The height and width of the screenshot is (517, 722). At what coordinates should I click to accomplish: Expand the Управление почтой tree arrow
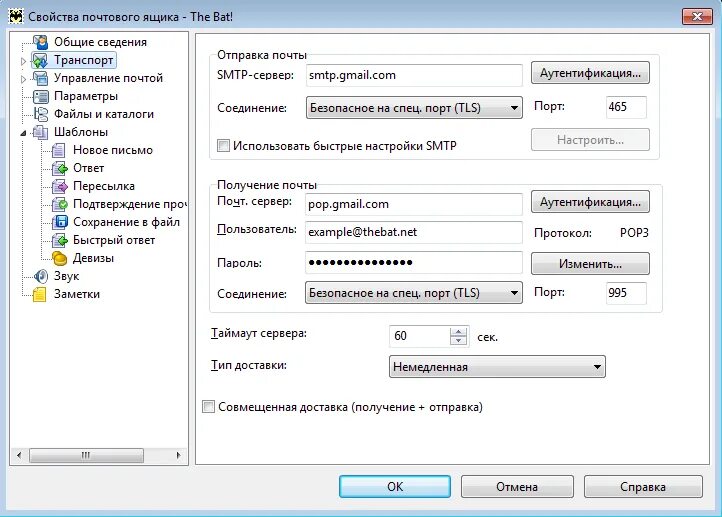23,79
